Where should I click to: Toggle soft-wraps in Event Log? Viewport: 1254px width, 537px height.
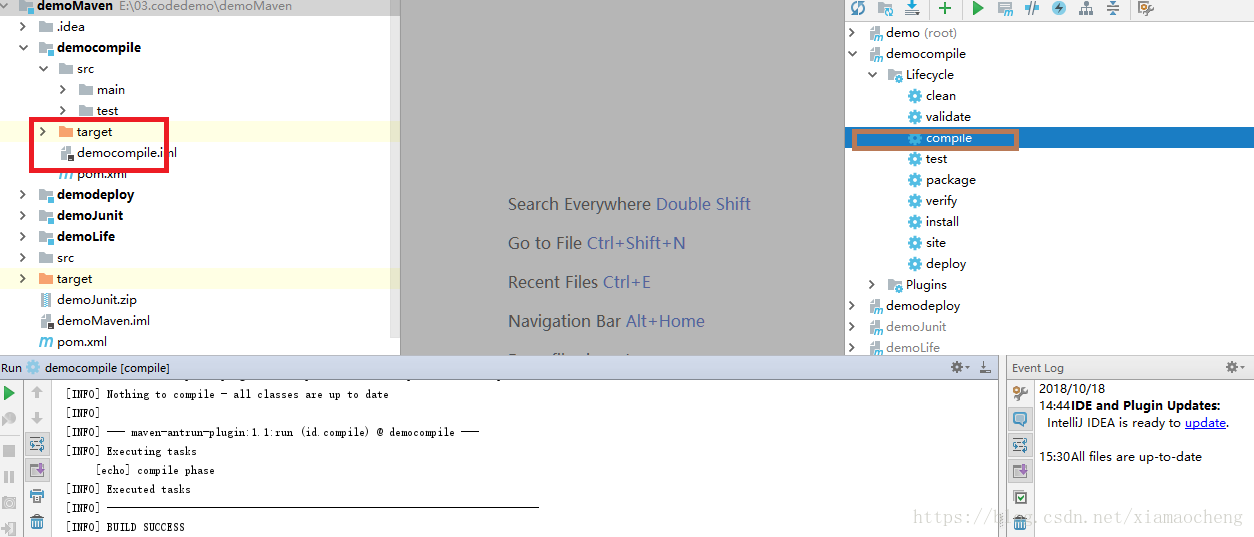pos(1020,445)
